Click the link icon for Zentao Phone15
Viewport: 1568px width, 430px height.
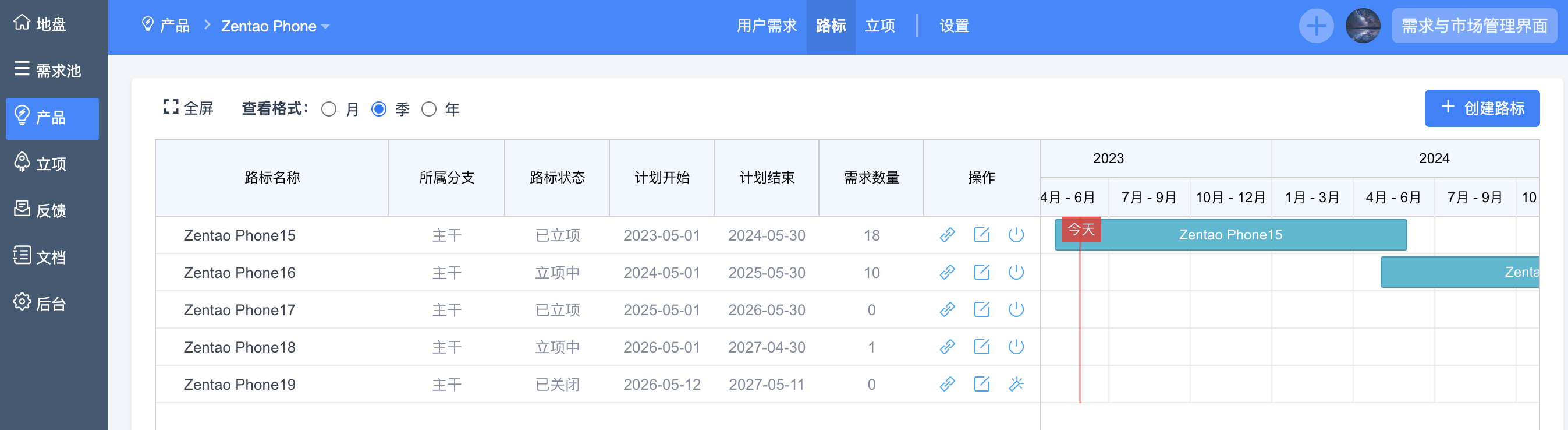click(x=947, y=235)
